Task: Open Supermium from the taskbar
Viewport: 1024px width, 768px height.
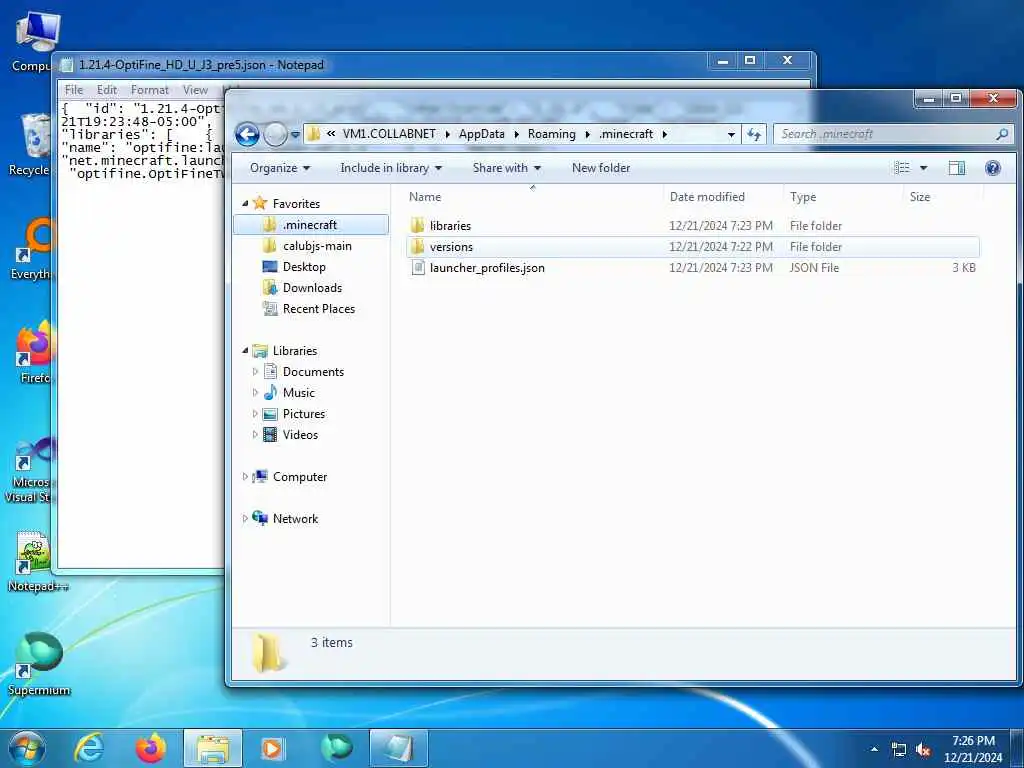Action: [336, 748]
